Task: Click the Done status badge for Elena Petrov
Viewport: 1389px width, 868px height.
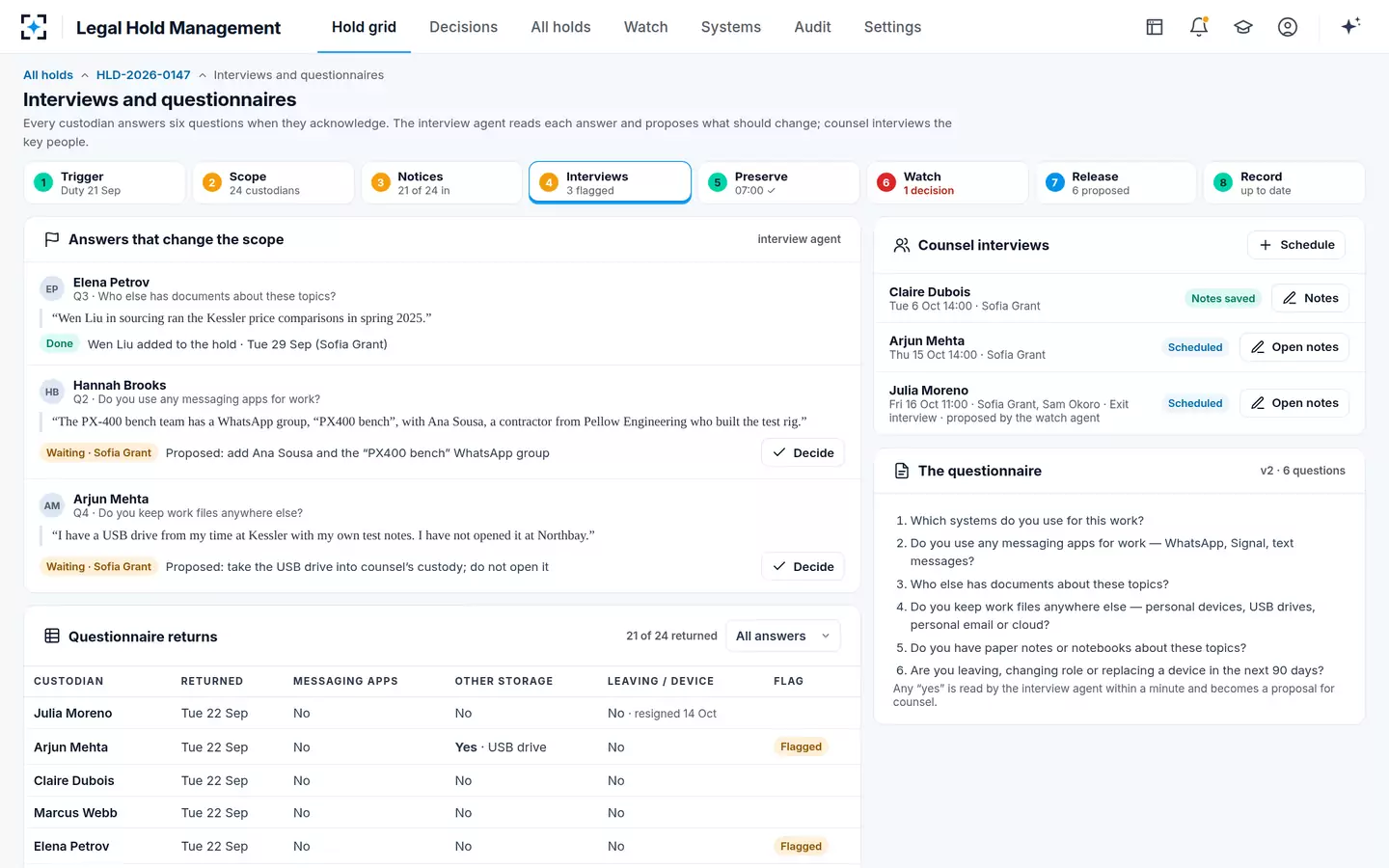Action: pos(60,344)
